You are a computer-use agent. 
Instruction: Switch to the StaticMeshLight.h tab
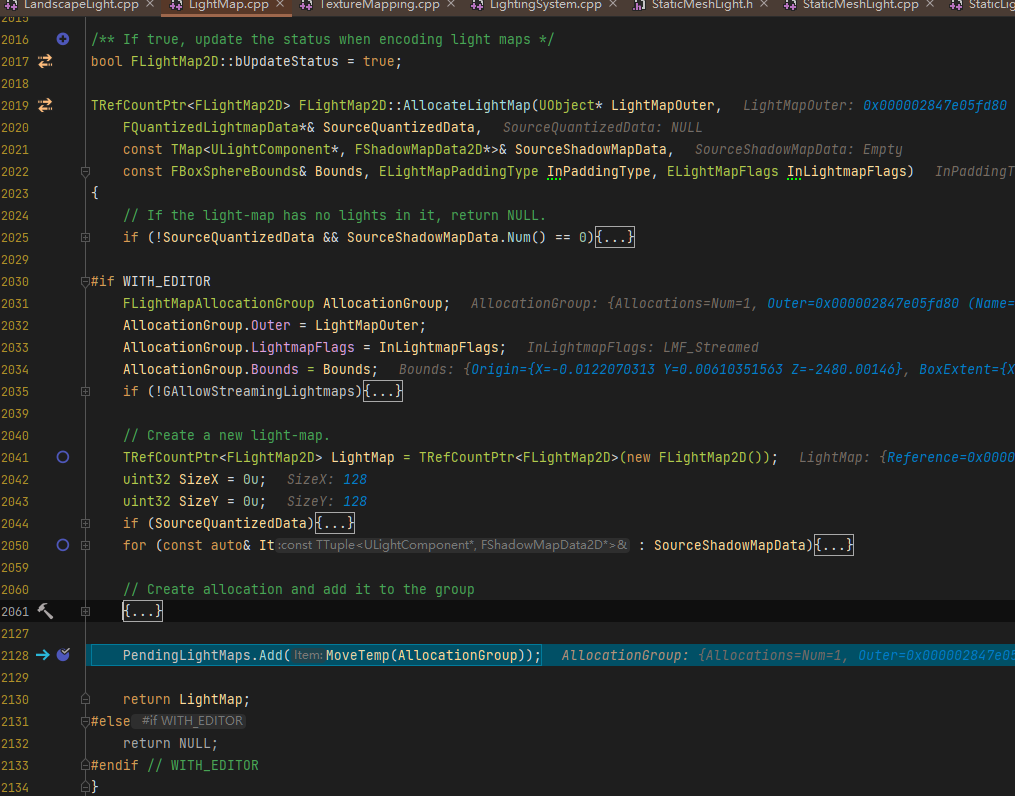pyautogui.click(x=702, y=5)
